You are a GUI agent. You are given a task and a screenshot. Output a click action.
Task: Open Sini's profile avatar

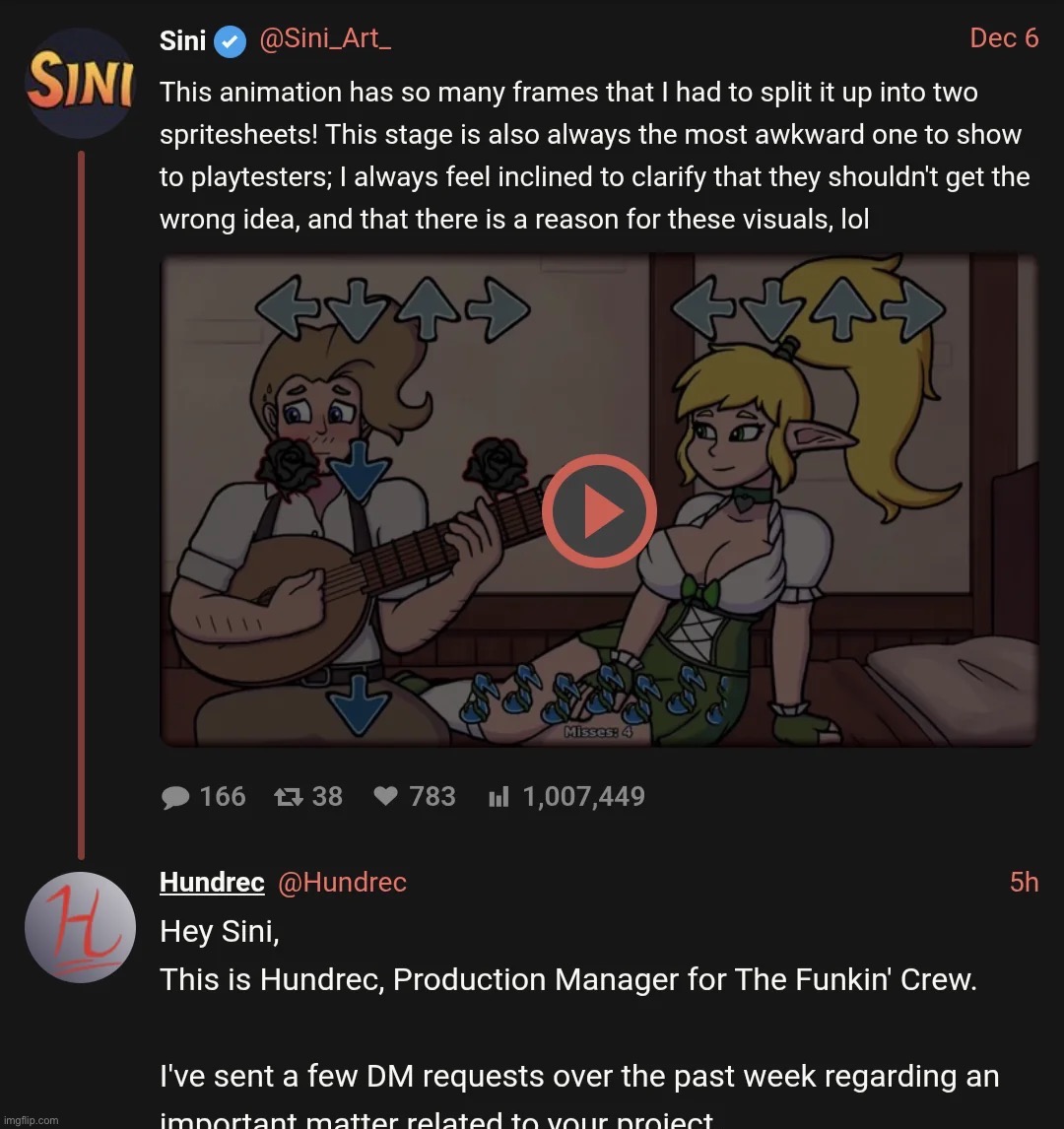[79, 83]
